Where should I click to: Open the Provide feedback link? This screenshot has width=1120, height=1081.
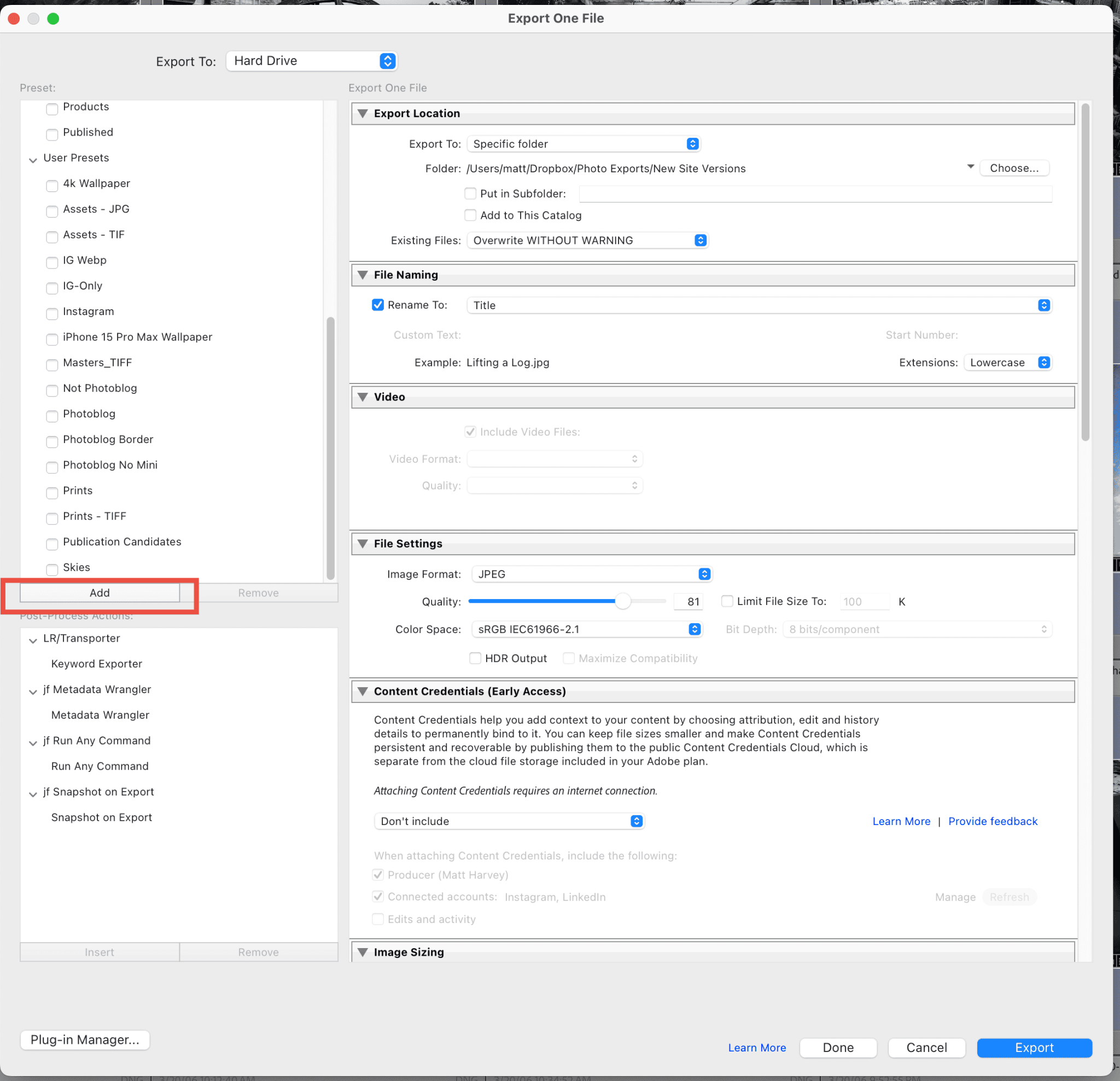point(993,821)
